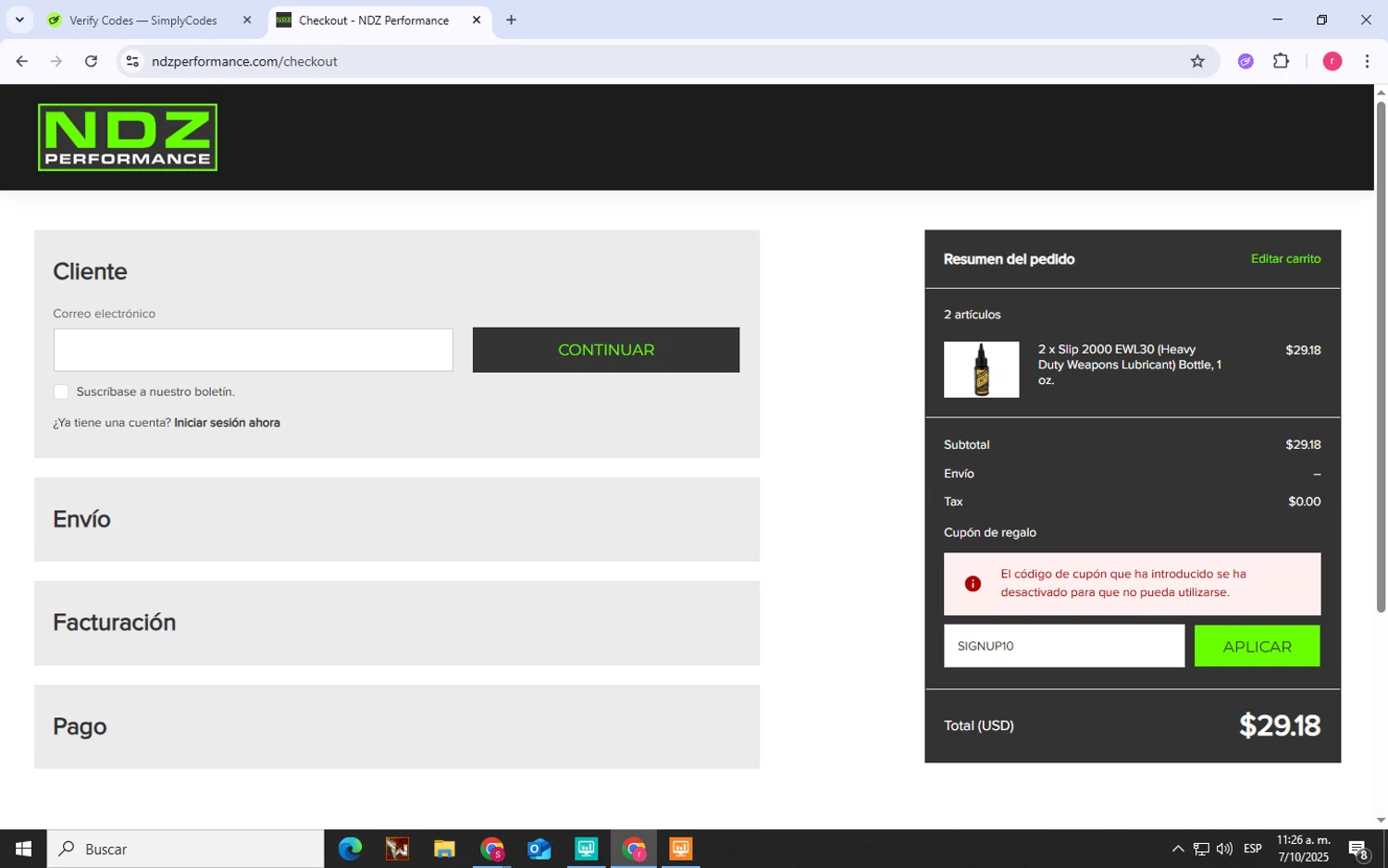Viewport: 1388px width, 868px height.
Task: Click the green APLICAR button
Action: pos(1257,646)
